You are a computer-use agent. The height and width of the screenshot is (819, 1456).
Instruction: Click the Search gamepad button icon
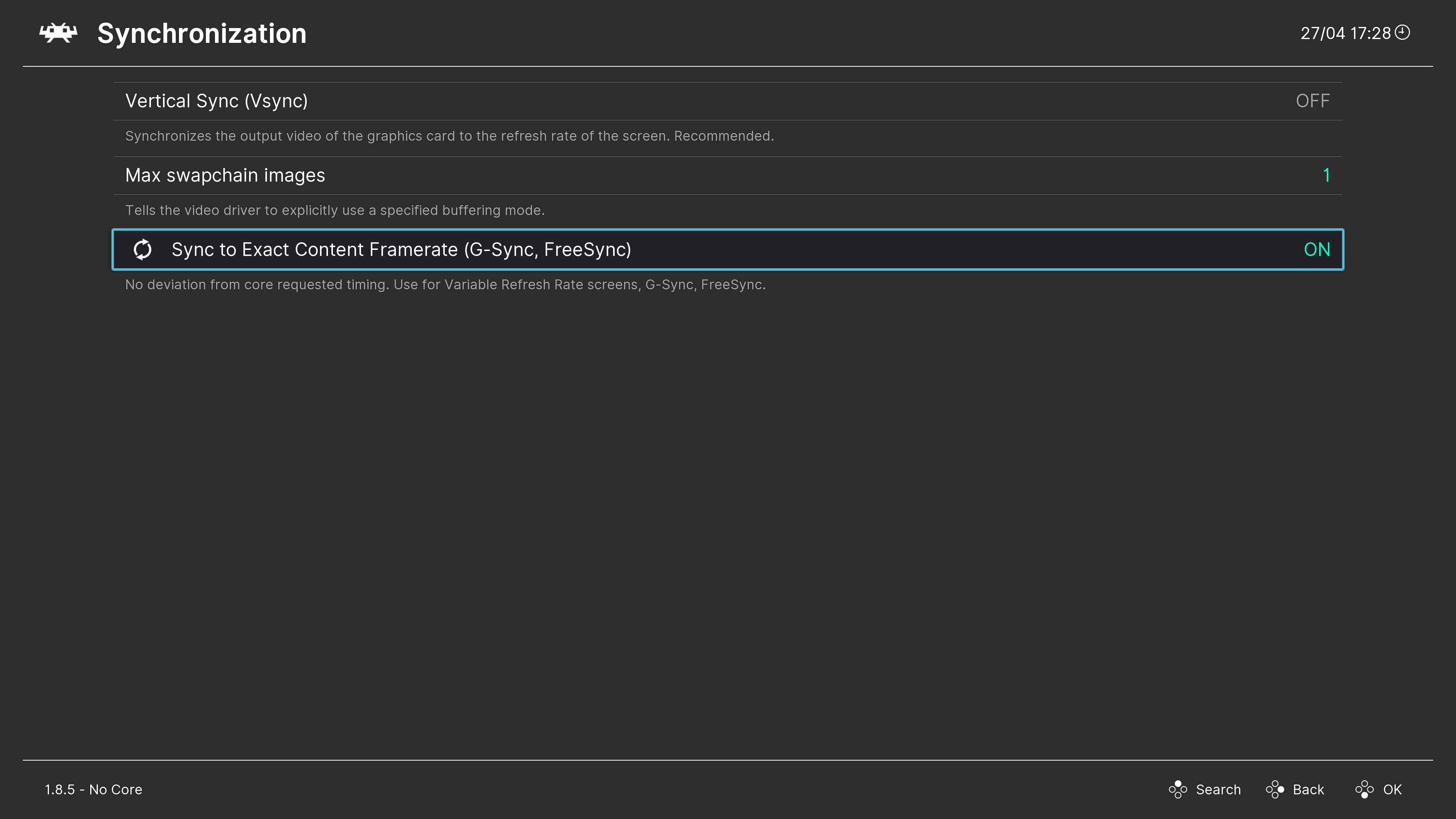[1178, 789]
